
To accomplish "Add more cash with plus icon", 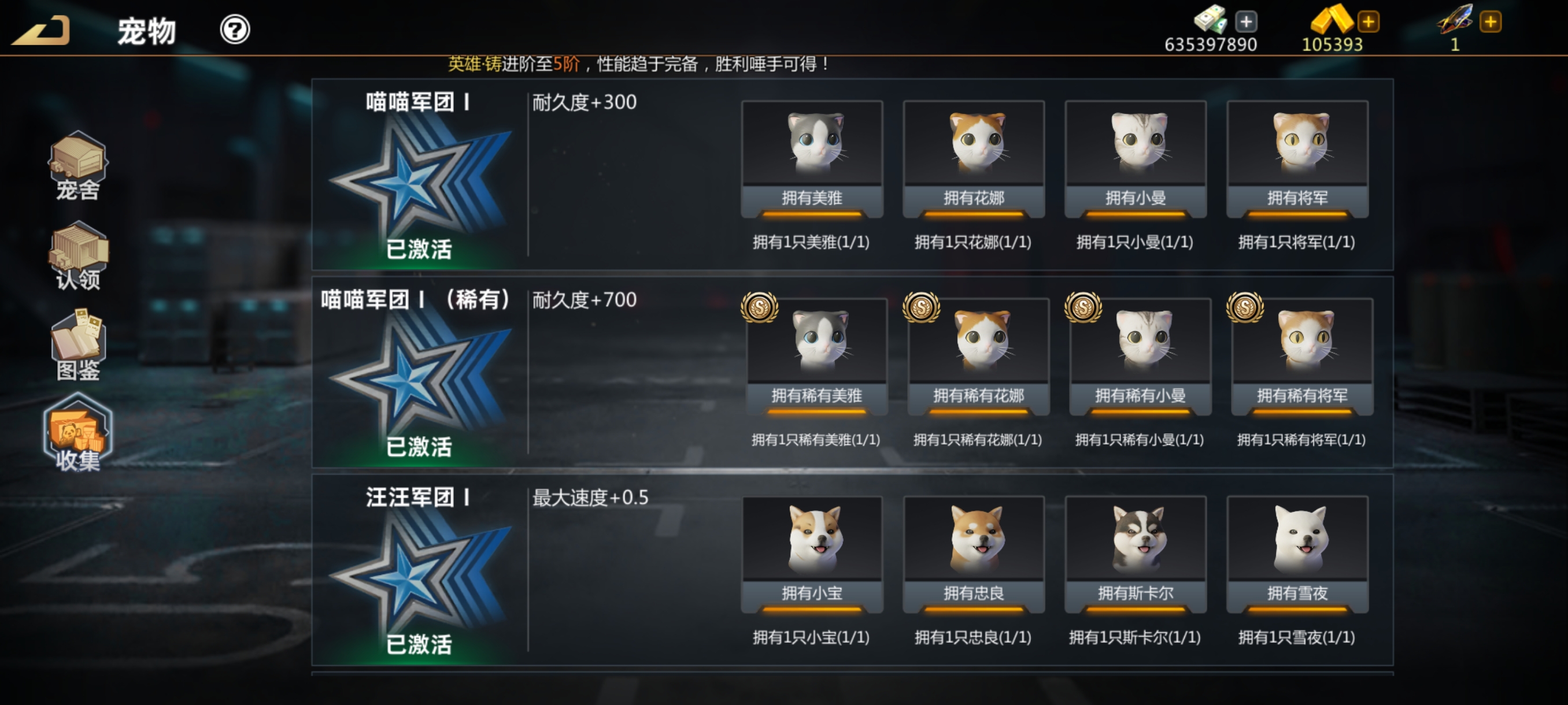I will 1245,22.
